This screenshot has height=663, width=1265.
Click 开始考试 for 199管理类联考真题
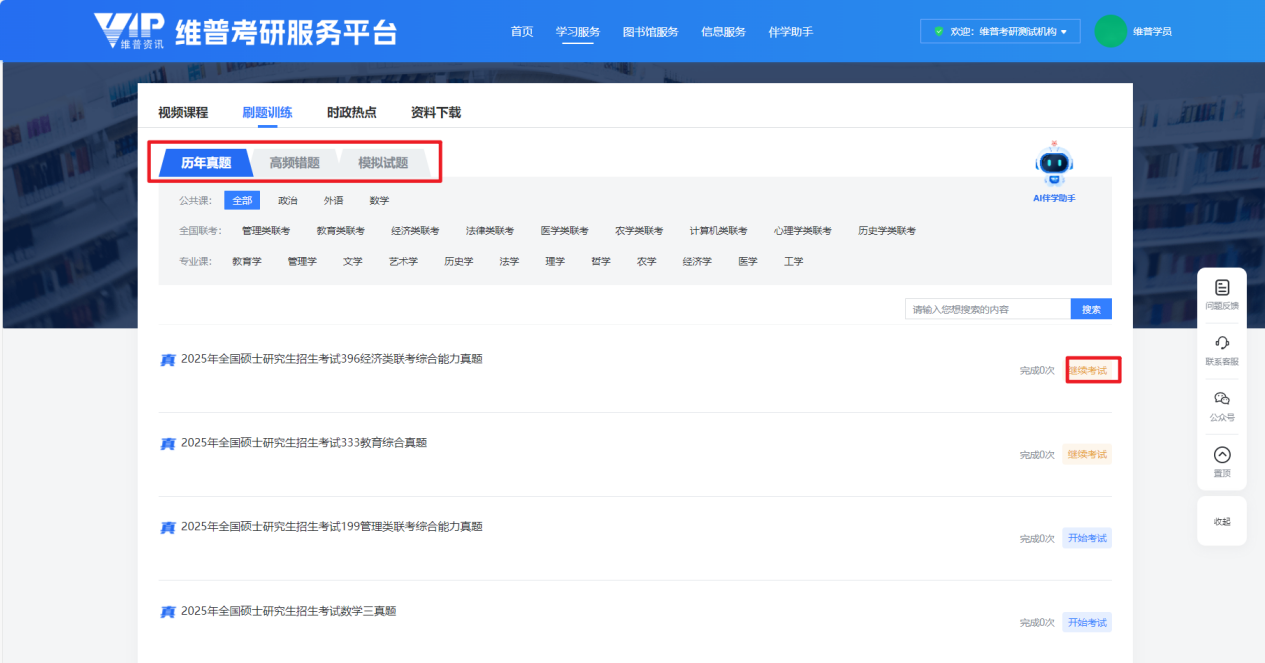[x=1087, y=539]
